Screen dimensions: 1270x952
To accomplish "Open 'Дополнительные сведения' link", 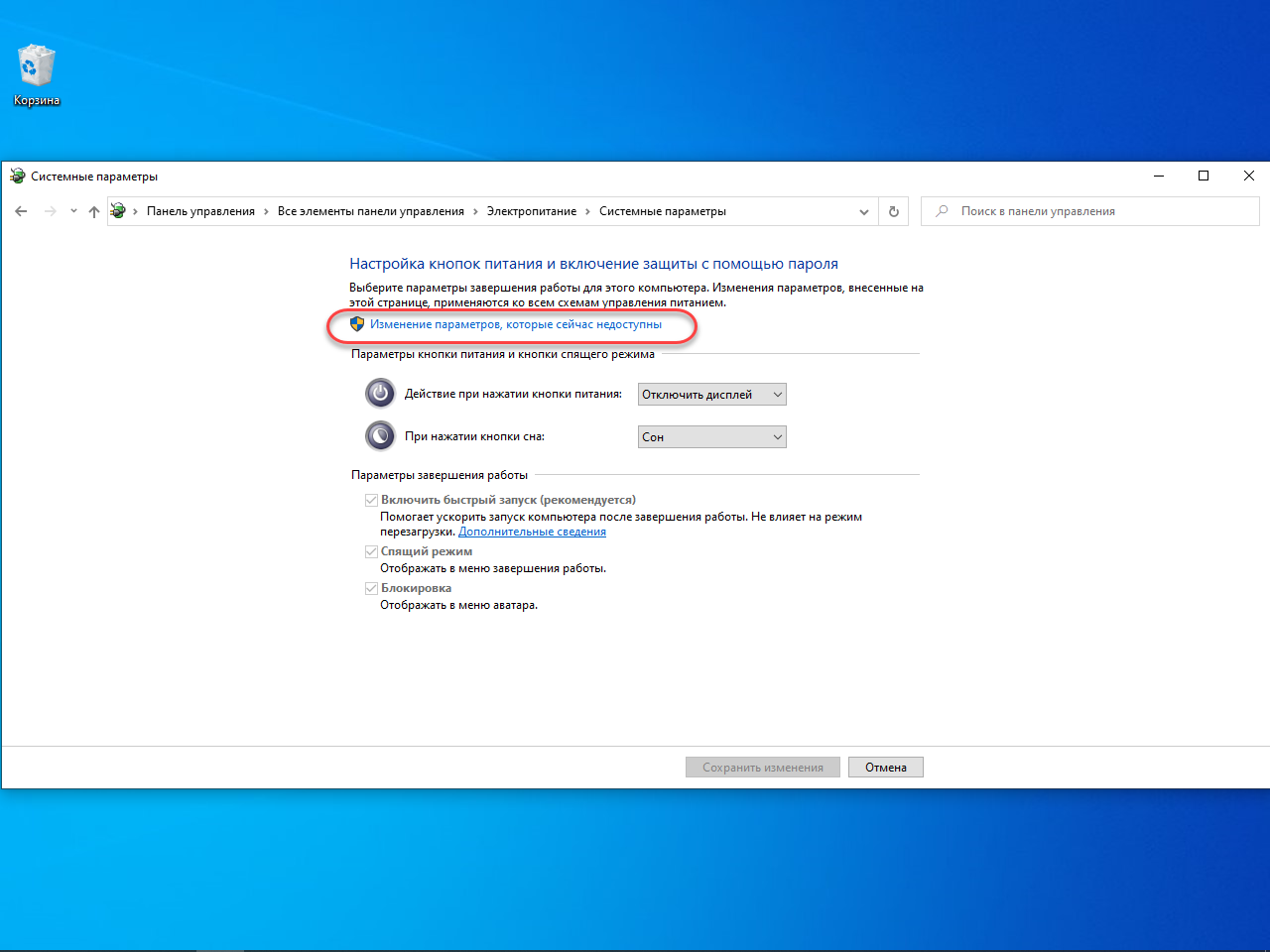I will coord(532,532).
